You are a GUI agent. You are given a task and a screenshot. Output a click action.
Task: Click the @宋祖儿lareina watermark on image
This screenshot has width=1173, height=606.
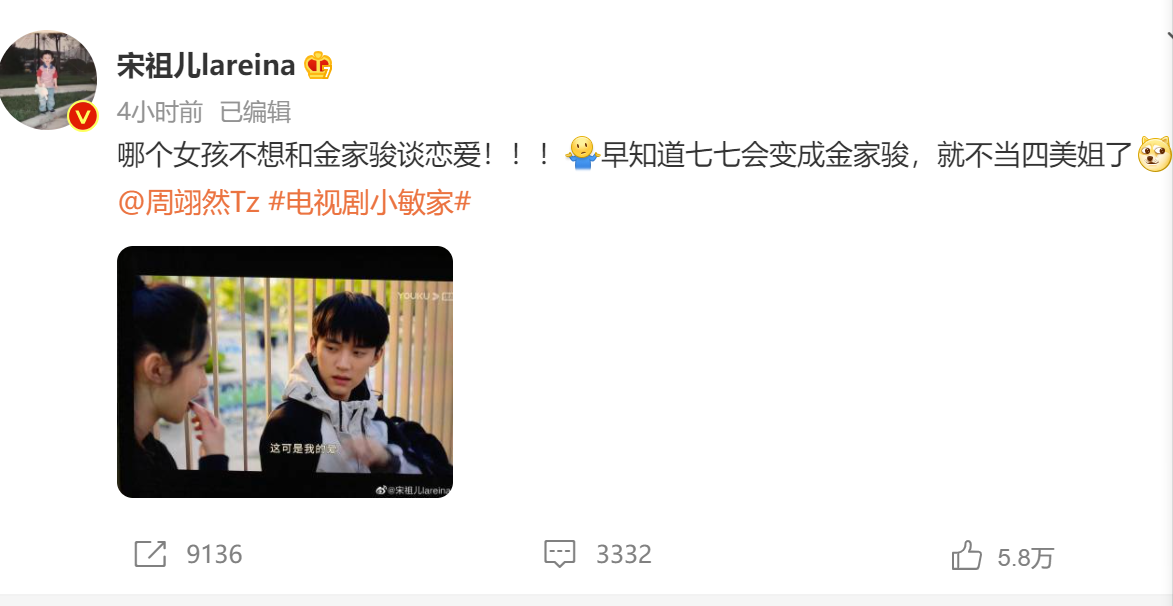414,490
